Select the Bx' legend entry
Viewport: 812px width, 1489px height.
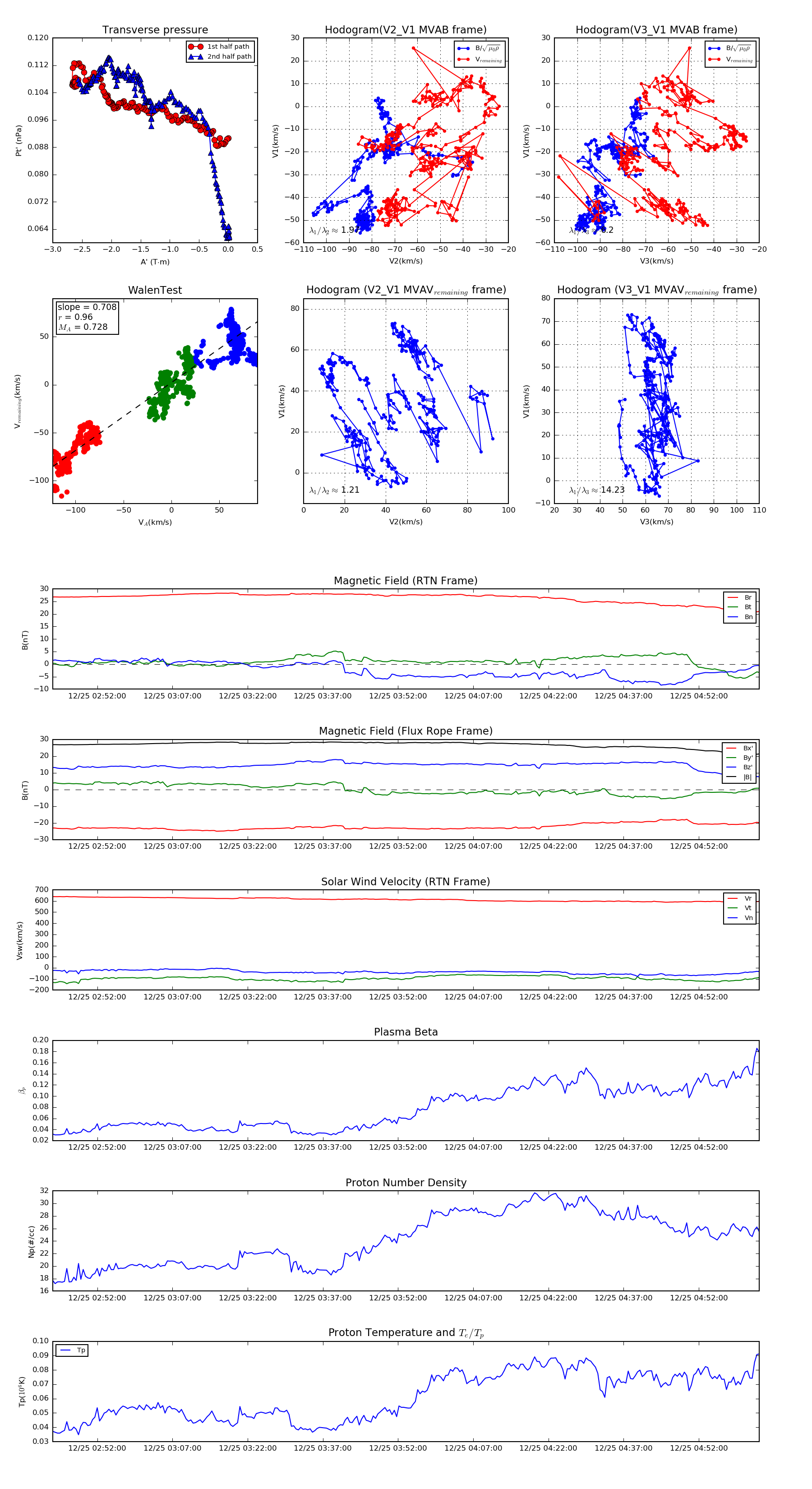click(739, 748)
